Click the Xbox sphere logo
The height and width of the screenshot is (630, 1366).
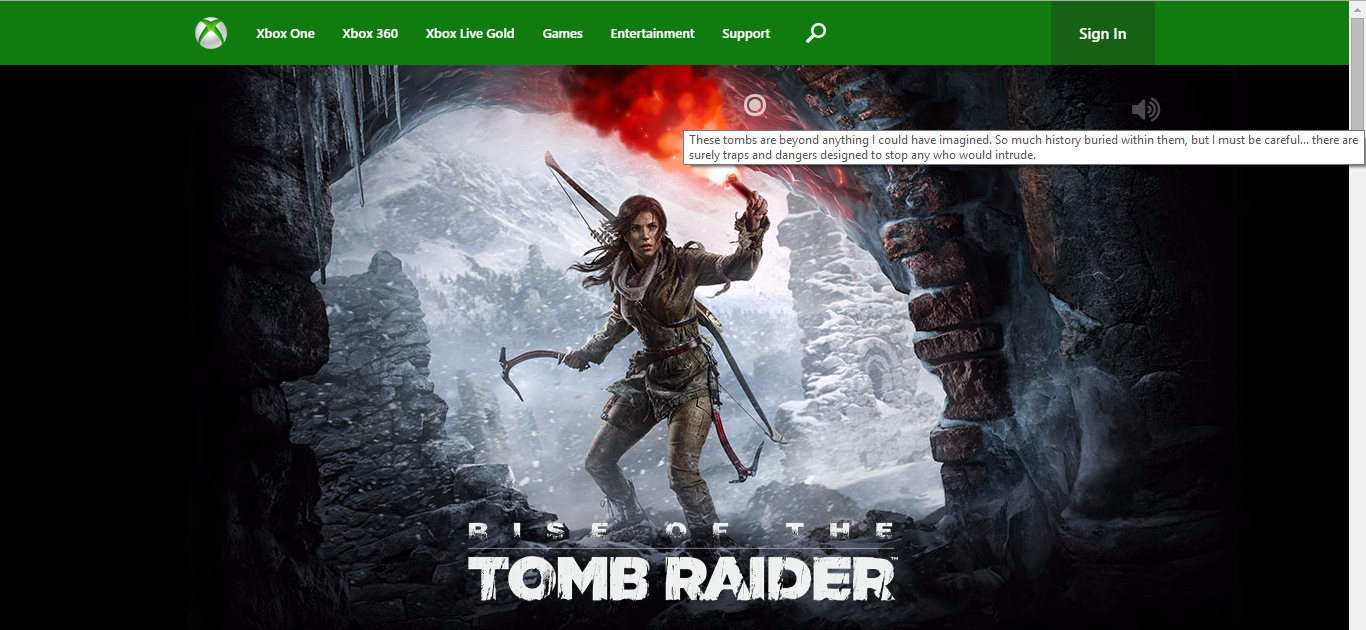tap(211, 34)
